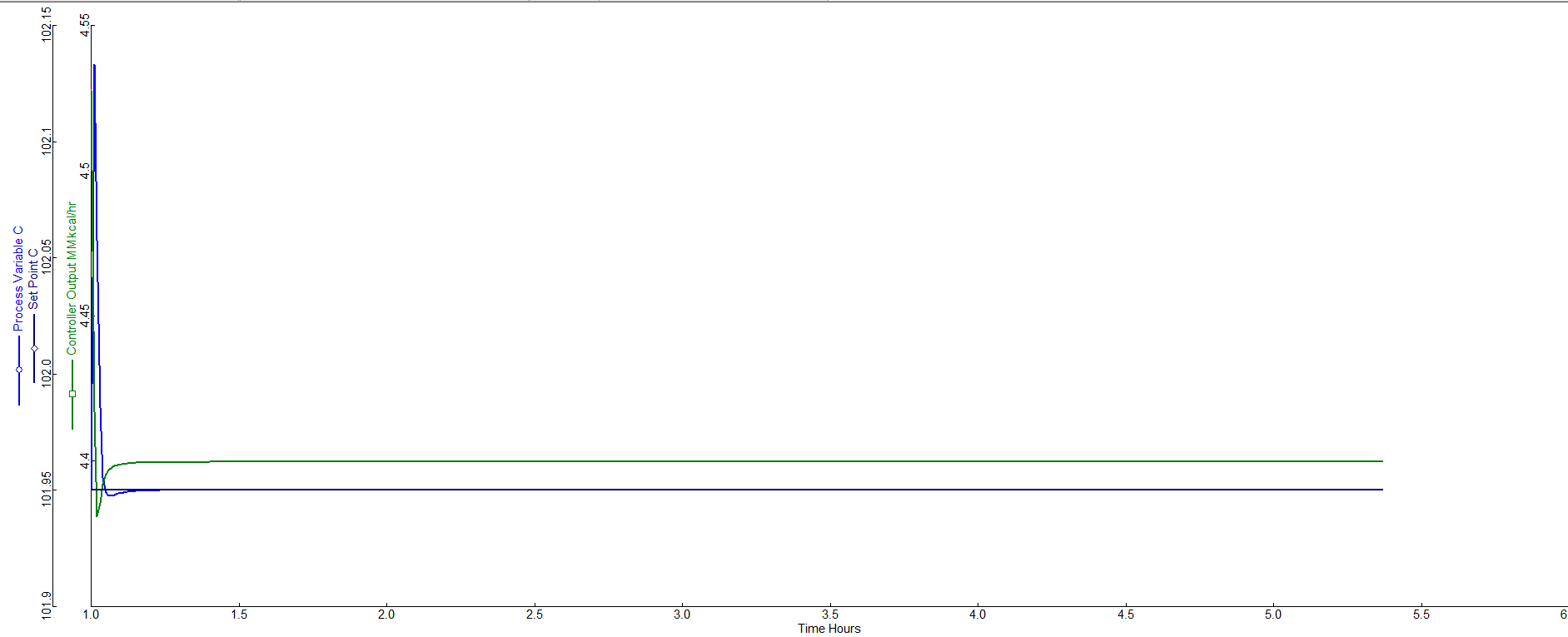Click the Time Hours axis title
Screen dimensions: 1568x637
pos(829,629)
